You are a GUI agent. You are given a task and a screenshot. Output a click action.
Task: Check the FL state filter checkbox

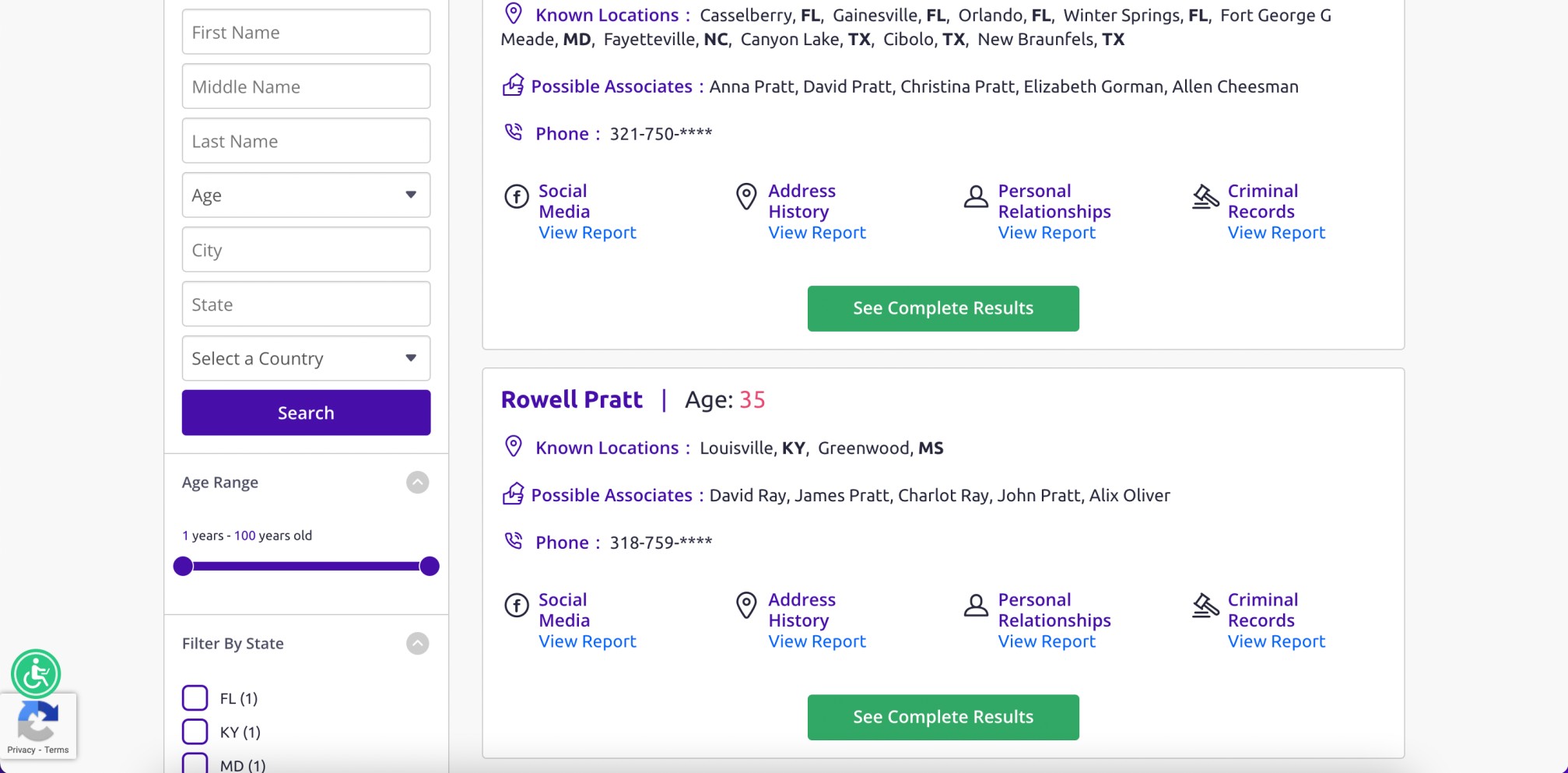tap(195, 697)
